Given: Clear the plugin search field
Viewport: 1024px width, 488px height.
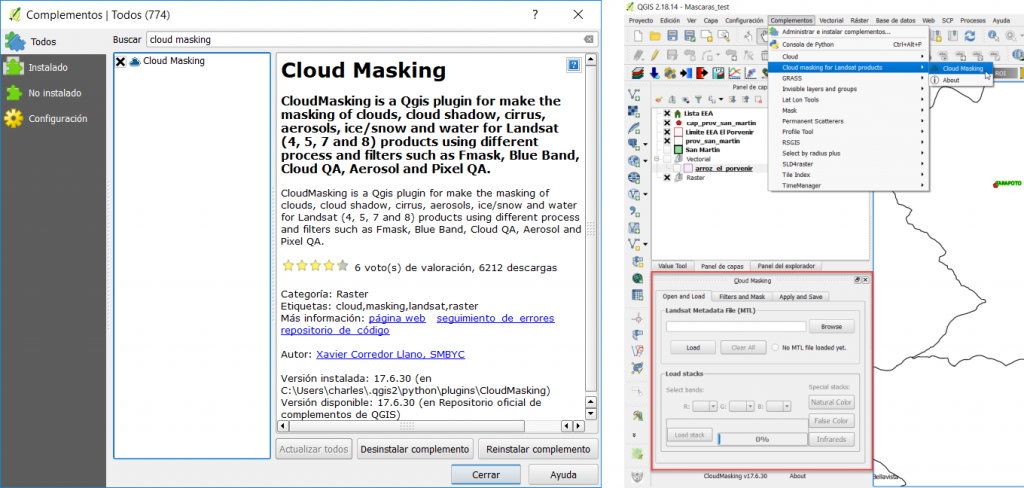Looking at the screenshot, I should 588,39.
